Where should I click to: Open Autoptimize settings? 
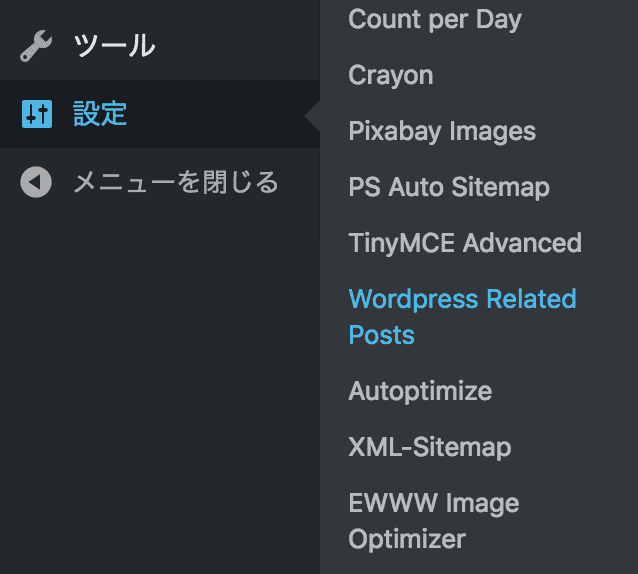point(419,391)
